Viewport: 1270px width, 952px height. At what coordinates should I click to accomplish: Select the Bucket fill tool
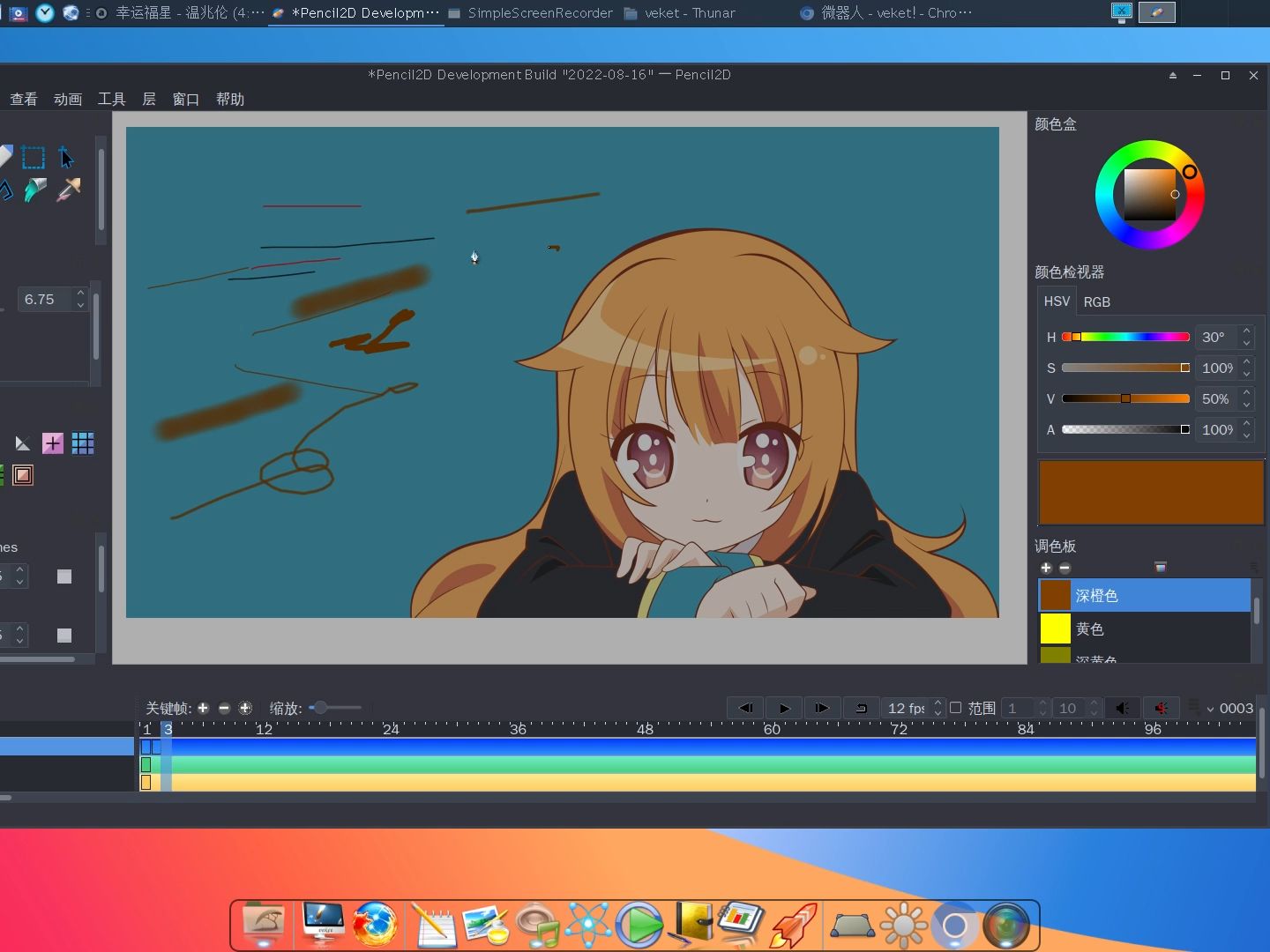[35, 190]
